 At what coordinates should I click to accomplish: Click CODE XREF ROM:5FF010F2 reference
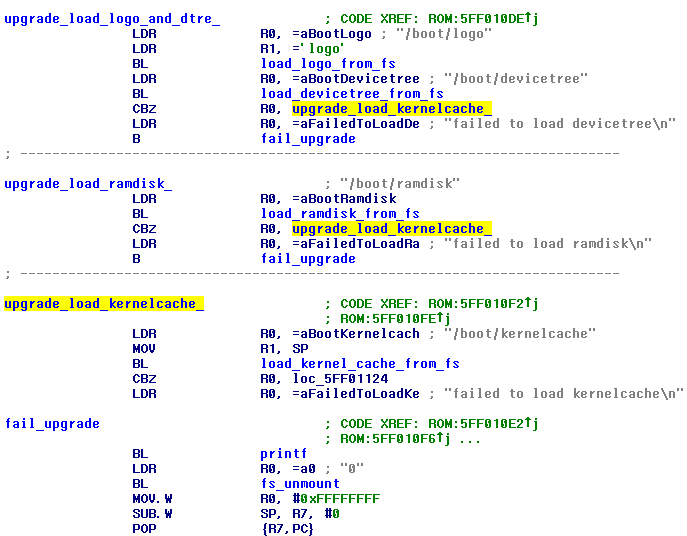(x=439, y=304)
